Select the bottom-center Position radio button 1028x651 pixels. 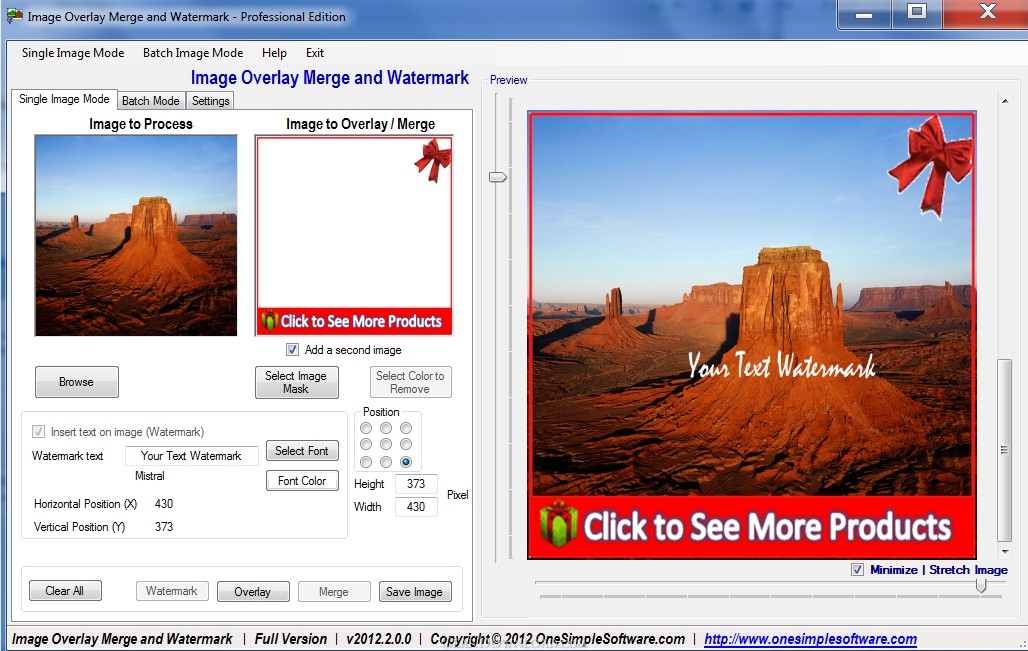(x=386, y=462)
